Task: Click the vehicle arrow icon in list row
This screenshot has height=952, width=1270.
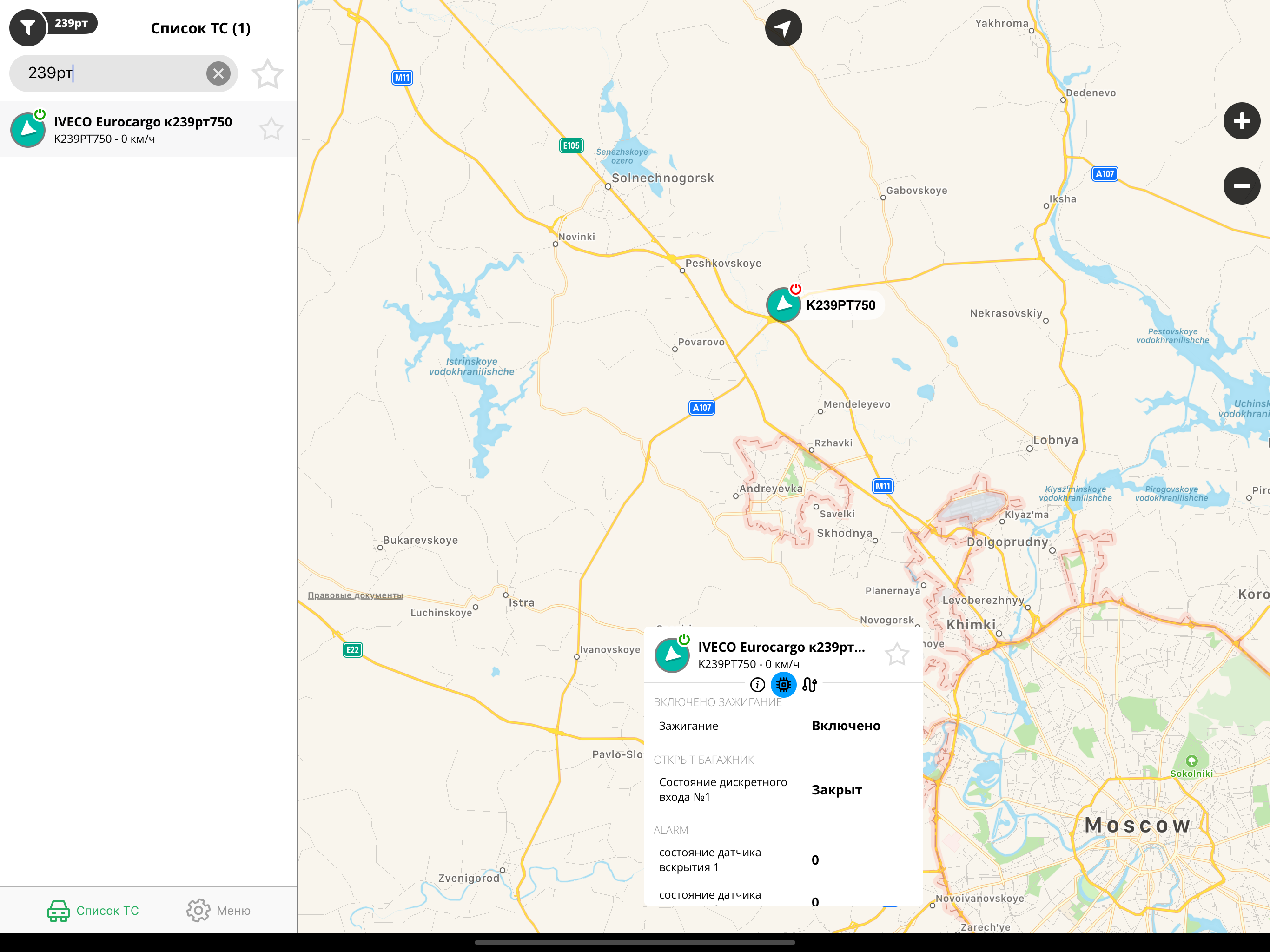Action: tap(27, 130)
